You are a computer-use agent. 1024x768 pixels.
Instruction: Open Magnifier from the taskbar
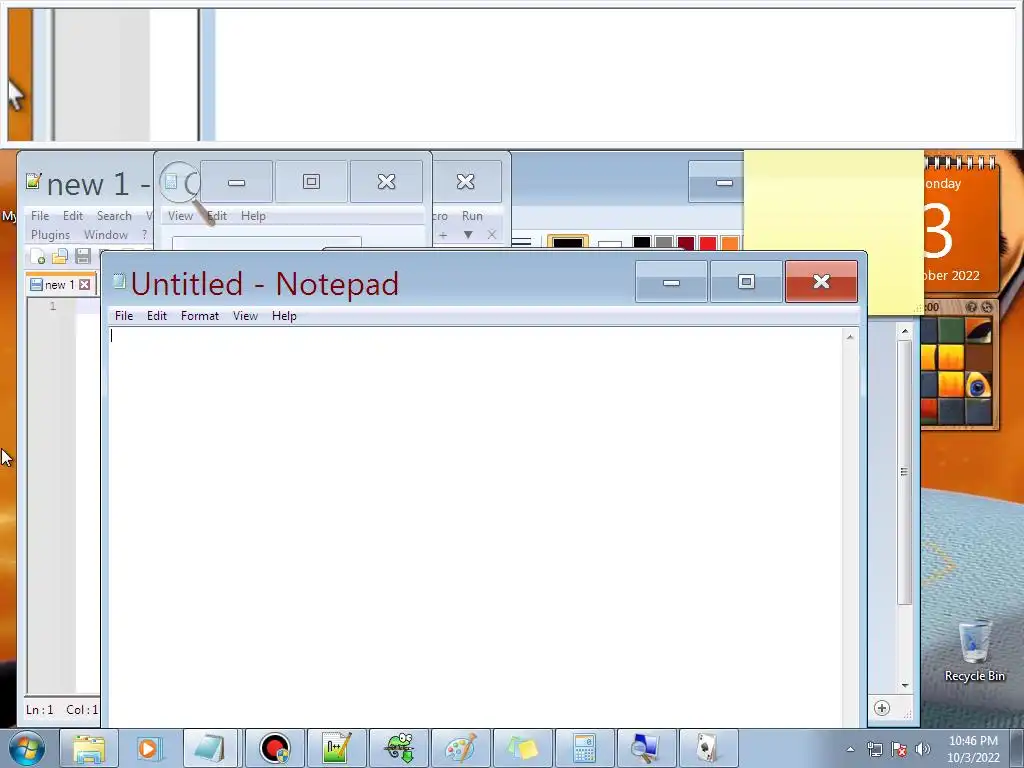coord(647,748)
